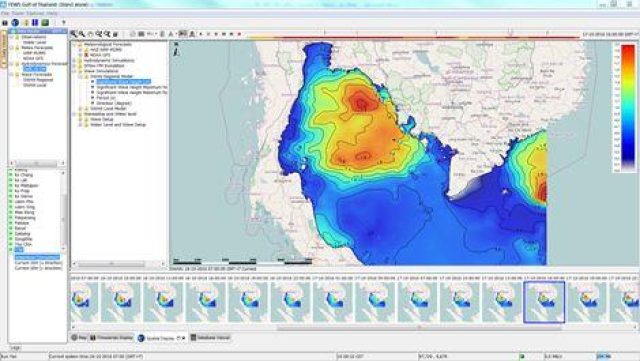640x361 pixels.
Task: Toggle the Songkhla location checkbox
Action: point(11,239)
